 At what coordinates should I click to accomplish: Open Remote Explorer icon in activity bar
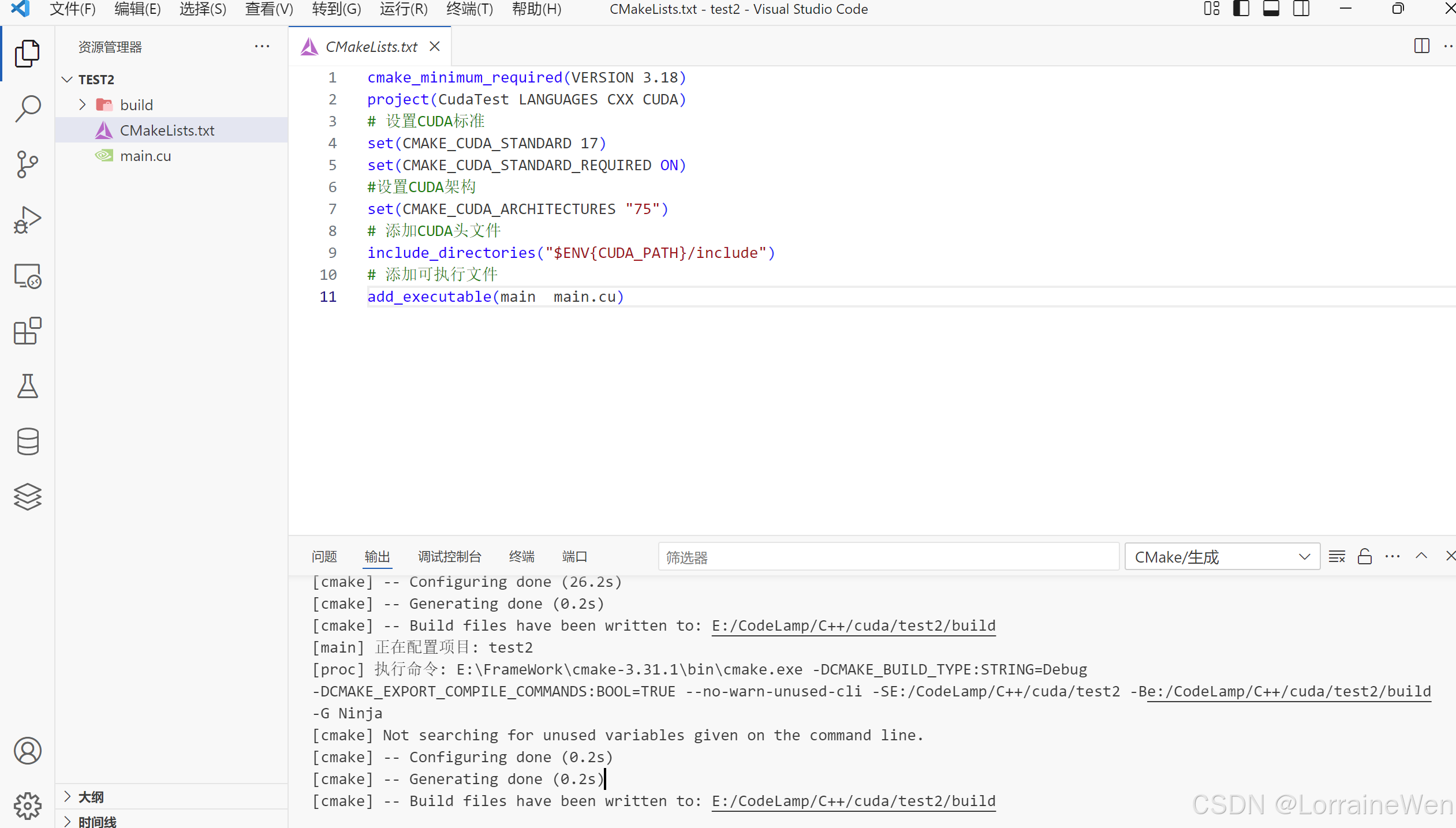click(x=27, y=276)
